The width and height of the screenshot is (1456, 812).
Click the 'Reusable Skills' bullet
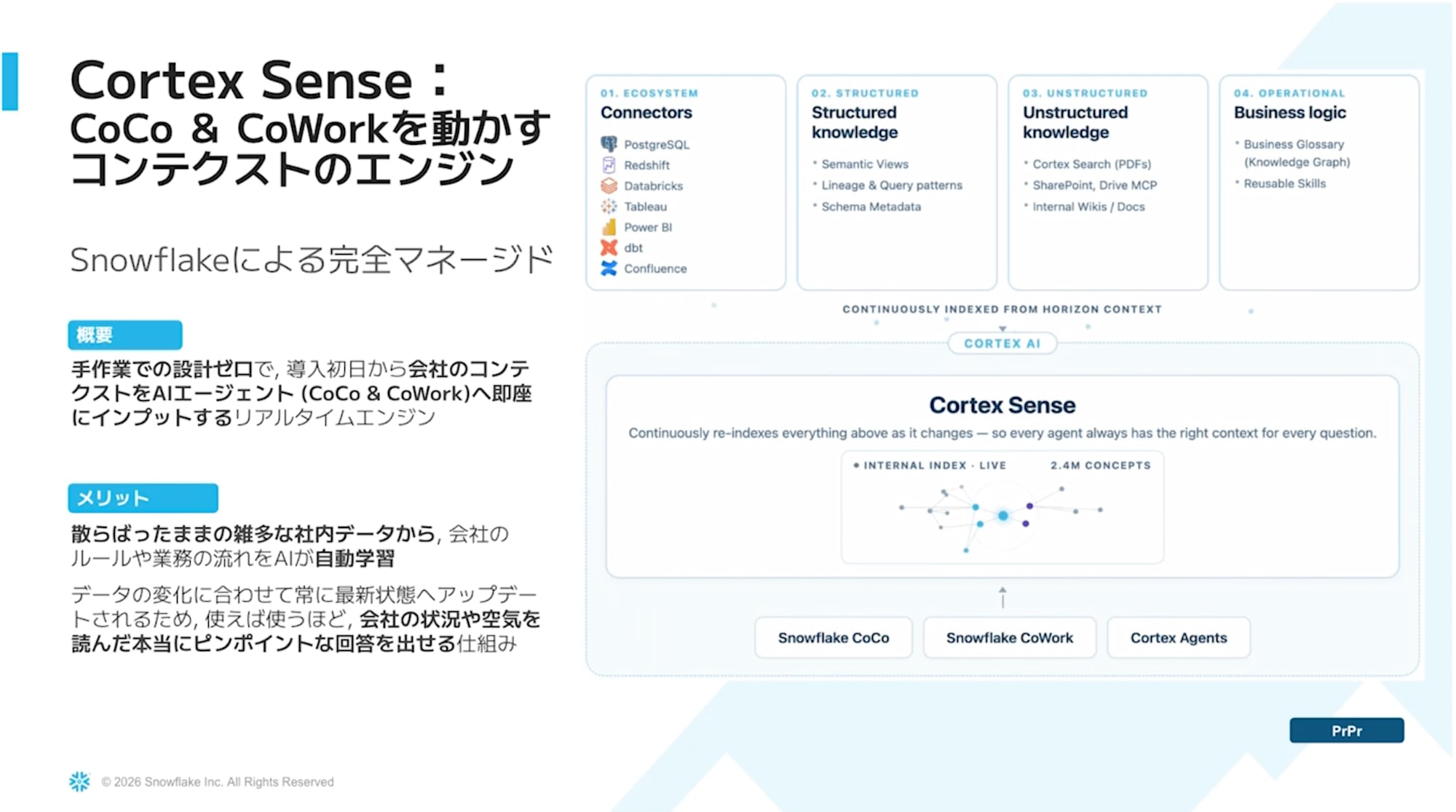click(1284, 183)
